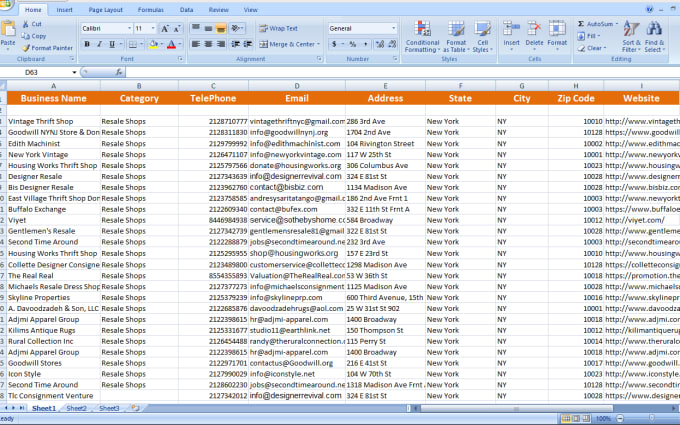Viewport: 680px width, 425px height.
Task: Switch to Sheet2 worksheet tab
Action: [77, 408]
